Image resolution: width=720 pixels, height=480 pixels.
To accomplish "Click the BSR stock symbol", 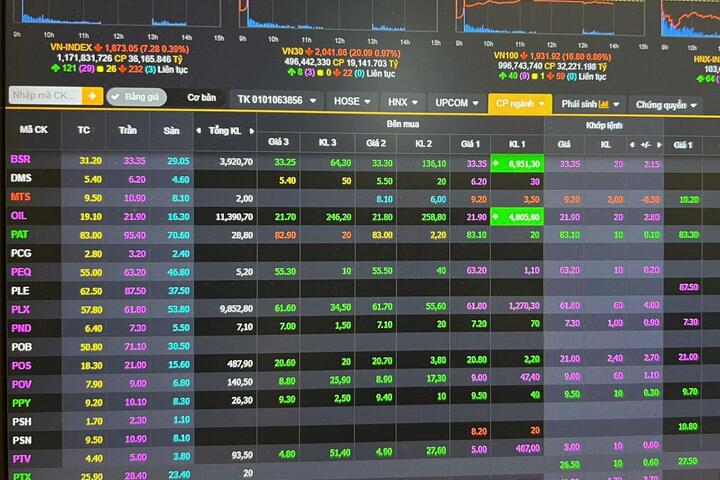I will 20,160.
